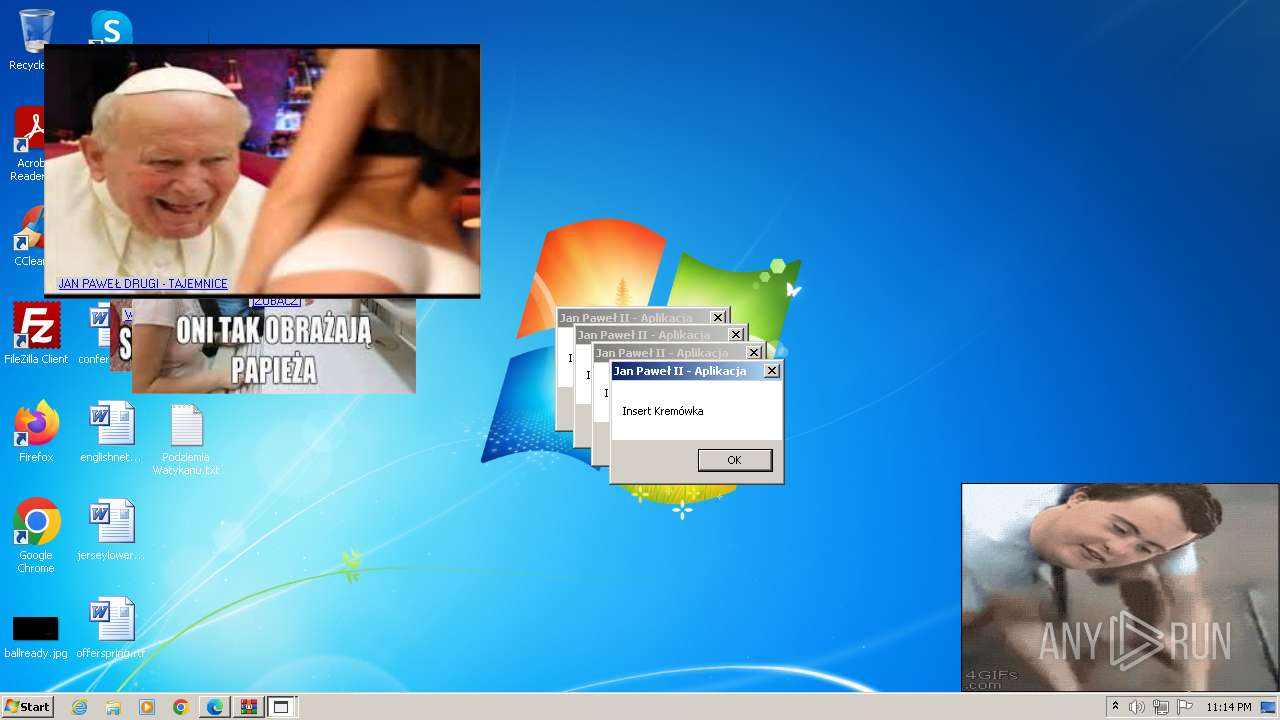Open the CCleaner desktop icon
Viewport: 1280px width, 720px height.
pos(29,236)
